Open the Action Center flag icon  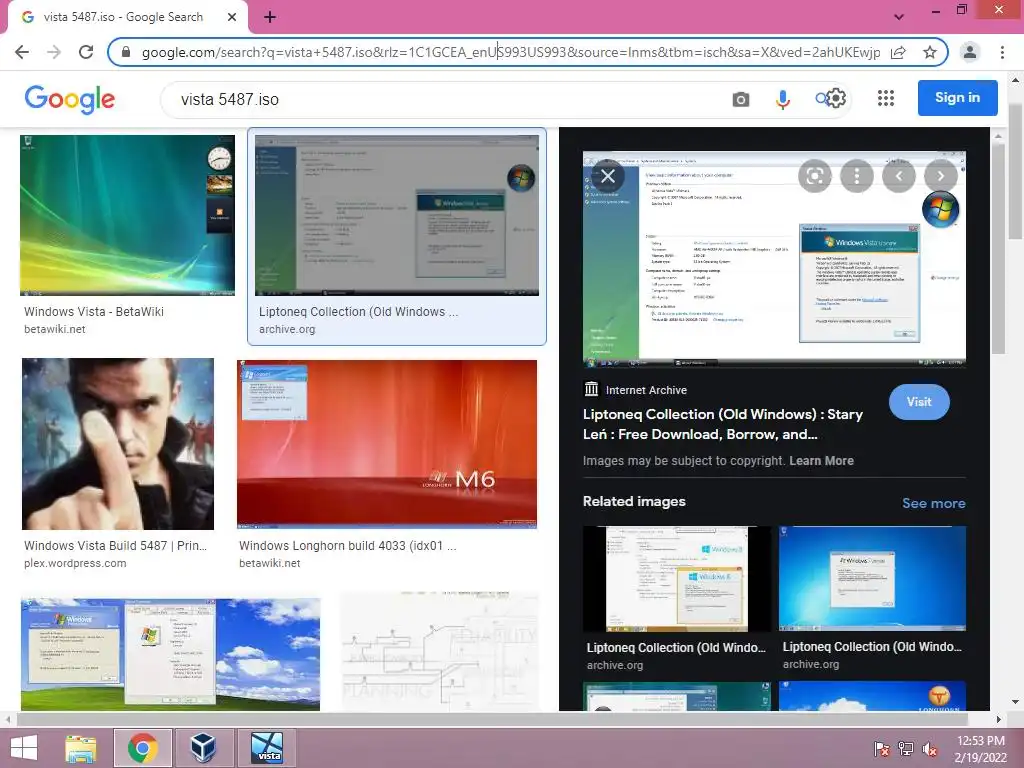pyautogui.click(x=882, y=749)
